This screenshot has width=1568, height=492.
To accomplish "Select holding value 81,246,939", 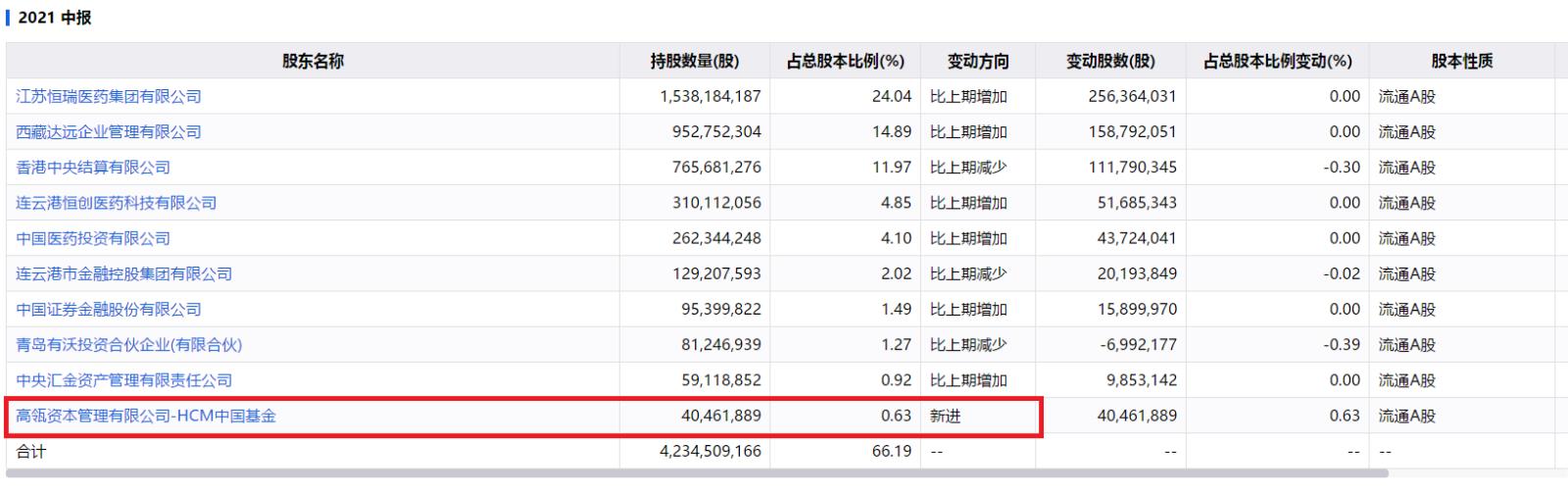I will (721, 344).
